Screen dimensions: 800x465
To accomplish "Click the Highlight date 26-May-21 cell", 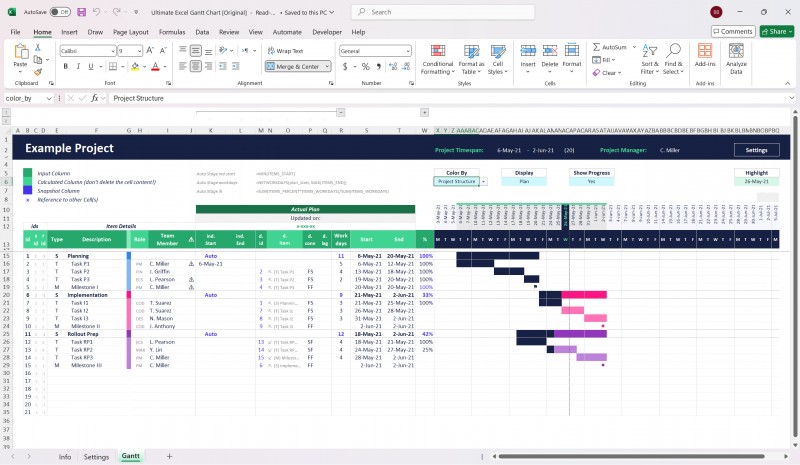I will [x=757, y=181].
